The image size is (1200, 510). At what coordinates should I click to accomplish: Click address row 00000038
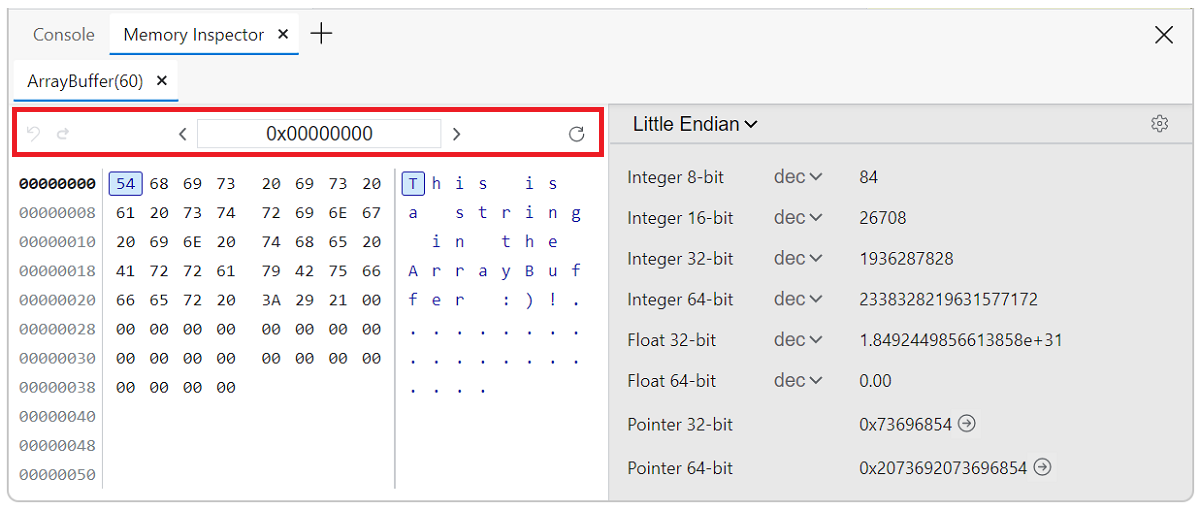(x=57, y=387)
